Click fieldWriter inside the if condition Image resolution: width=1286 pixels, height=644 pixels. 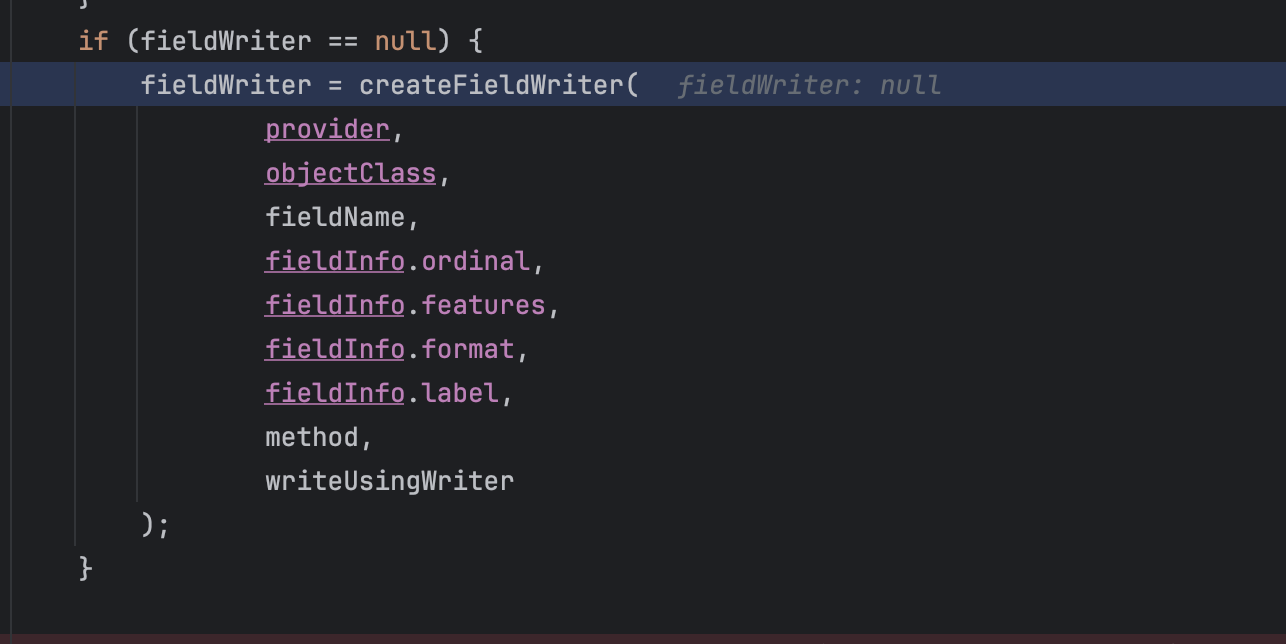[225, 42]
